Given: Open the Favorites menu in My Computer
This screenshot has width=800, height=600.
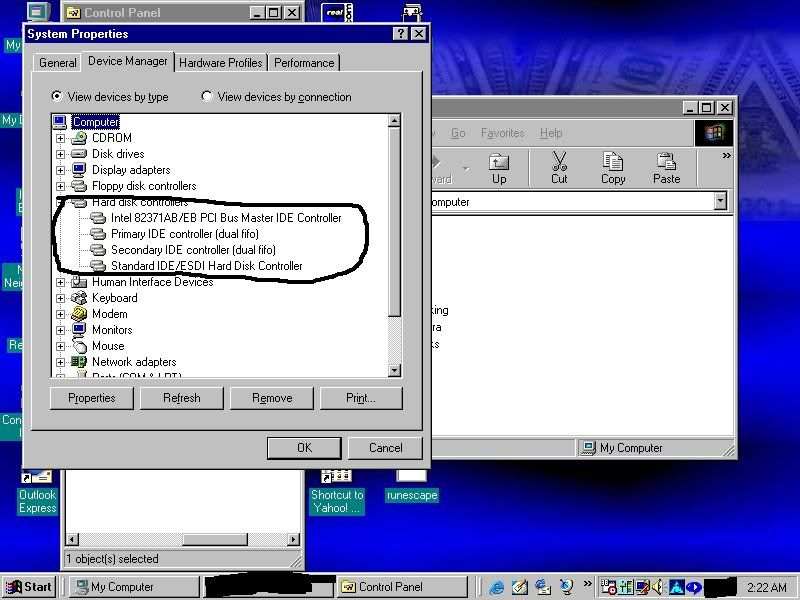Looking at the screenshot, I should point(503,133).
